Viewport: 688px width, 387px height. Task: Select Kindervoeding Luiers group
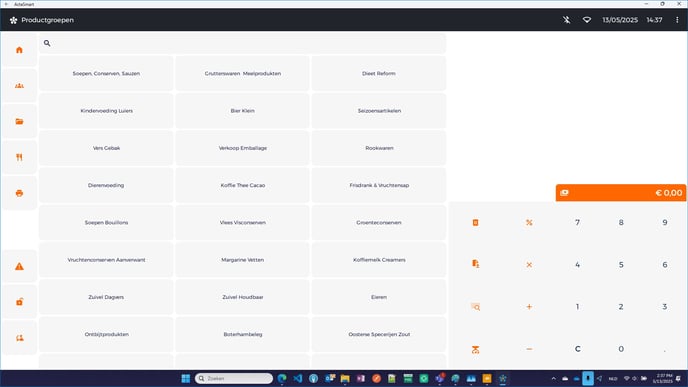[106, 111]
